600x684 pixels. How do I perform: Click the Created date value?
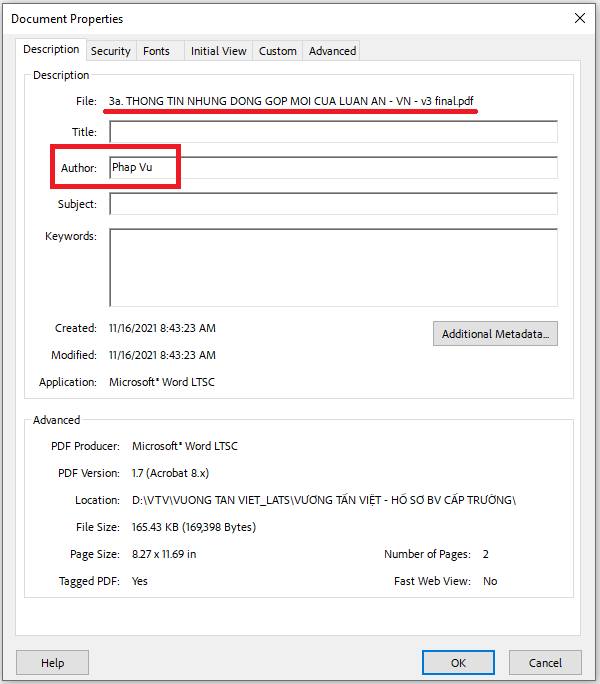(162, 328)
